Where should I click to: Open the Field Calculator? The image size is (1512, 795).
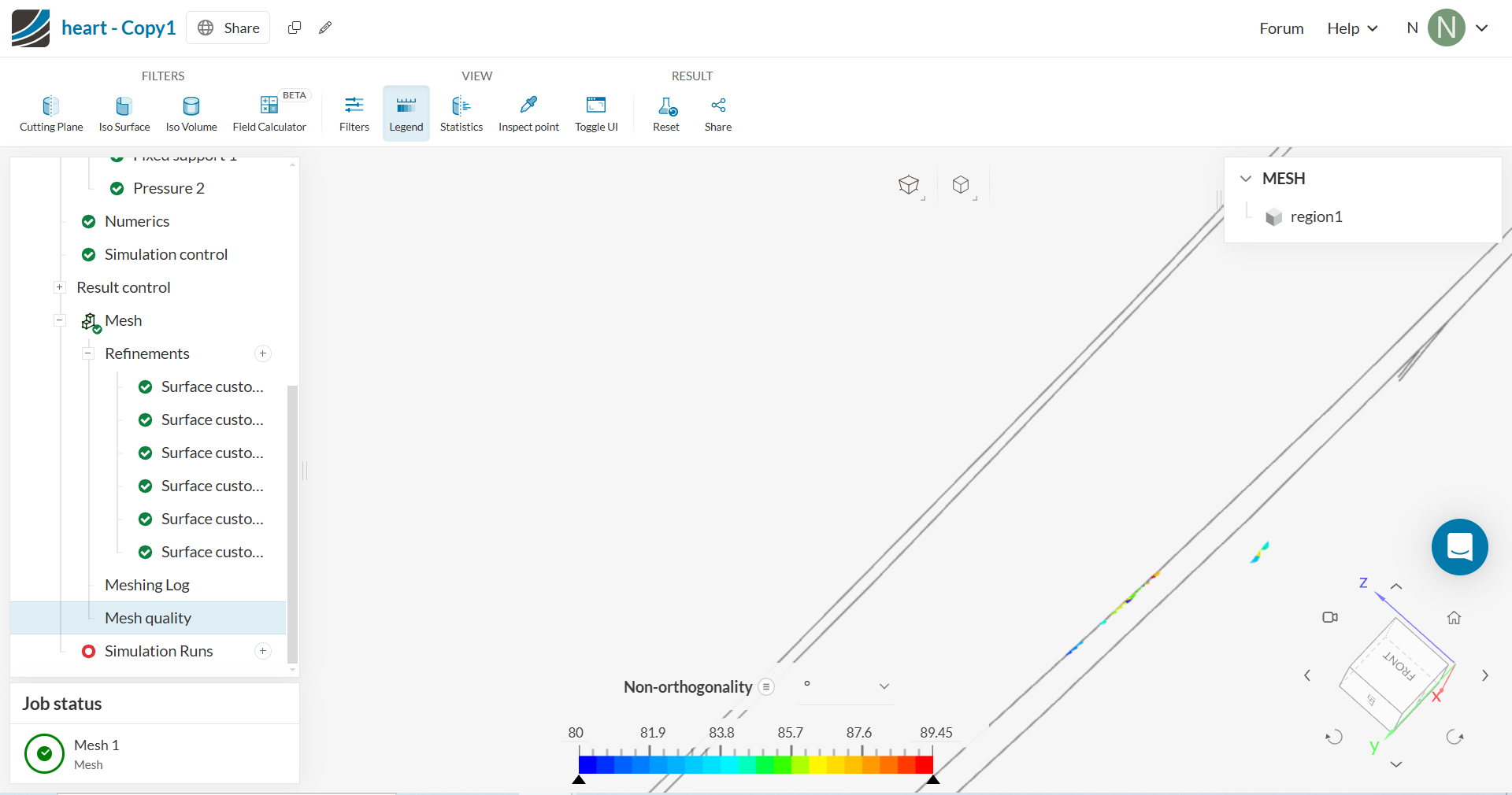pos(269,113)
